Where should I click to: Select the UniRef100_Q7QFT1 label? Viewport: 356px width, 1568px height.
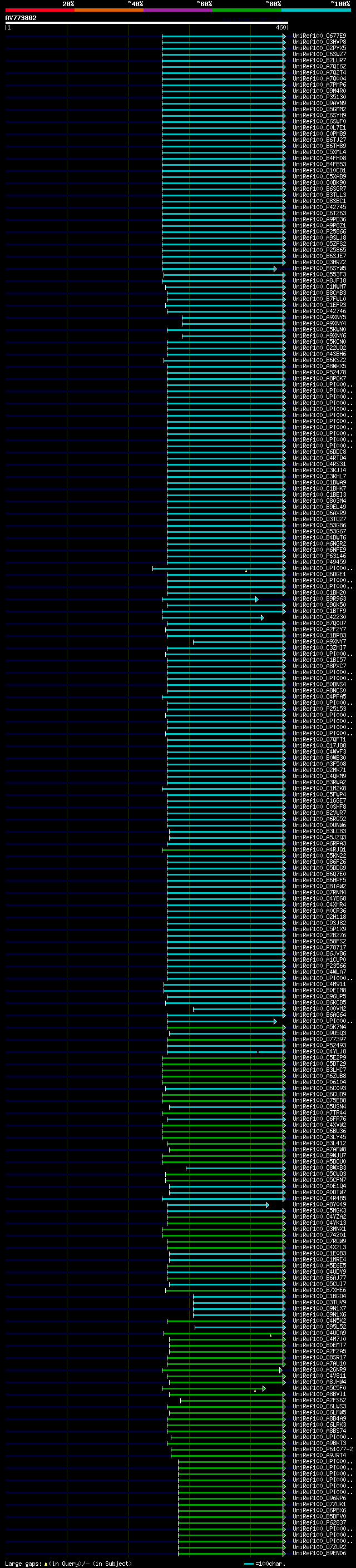(319, 740)
